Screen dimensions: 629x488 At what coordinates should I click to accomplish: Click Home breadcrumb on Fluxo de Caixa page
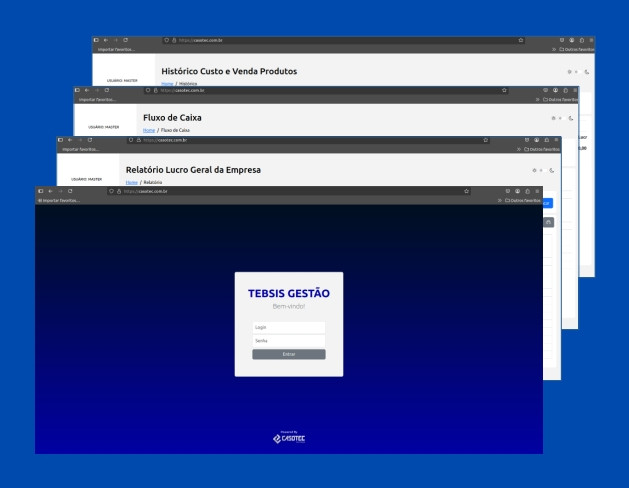(149, 130)
